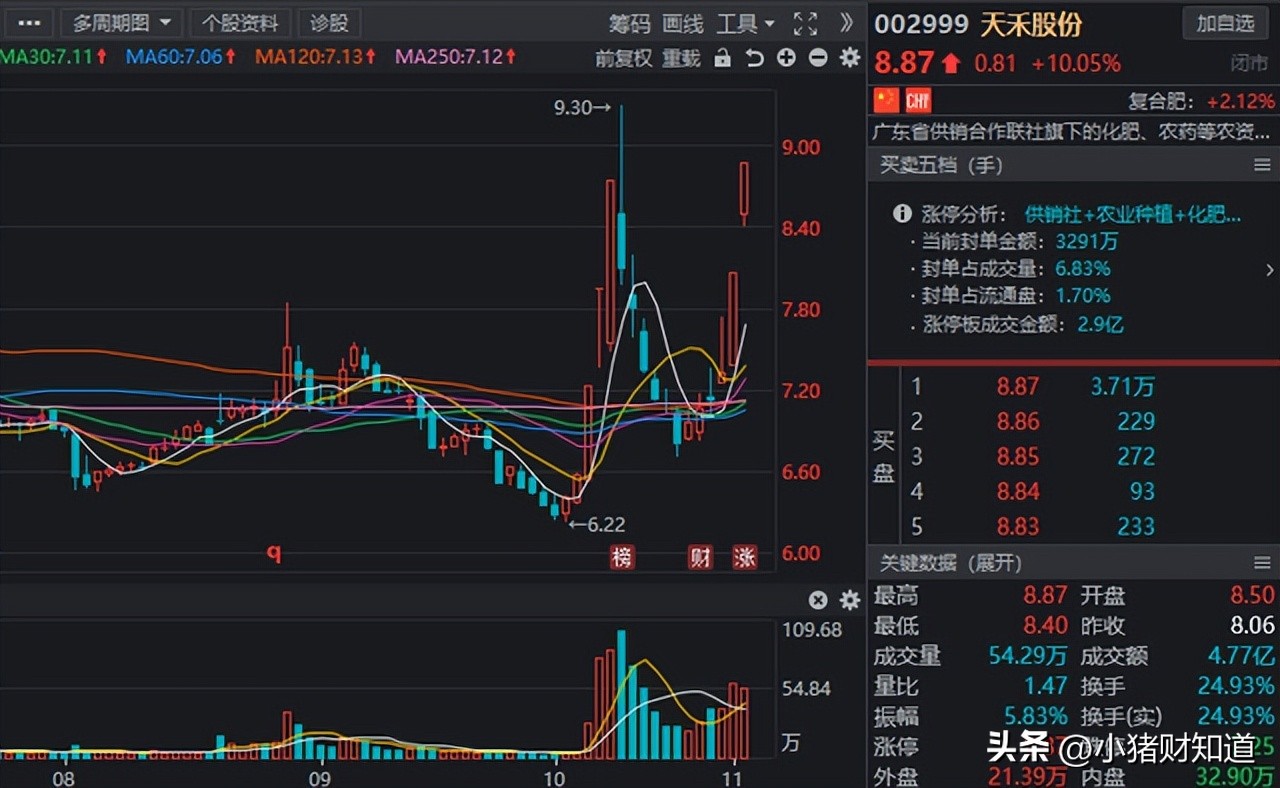
Task: Open the 买卖五档 panel hamburger menu icon
Action: coord(1263,165)
